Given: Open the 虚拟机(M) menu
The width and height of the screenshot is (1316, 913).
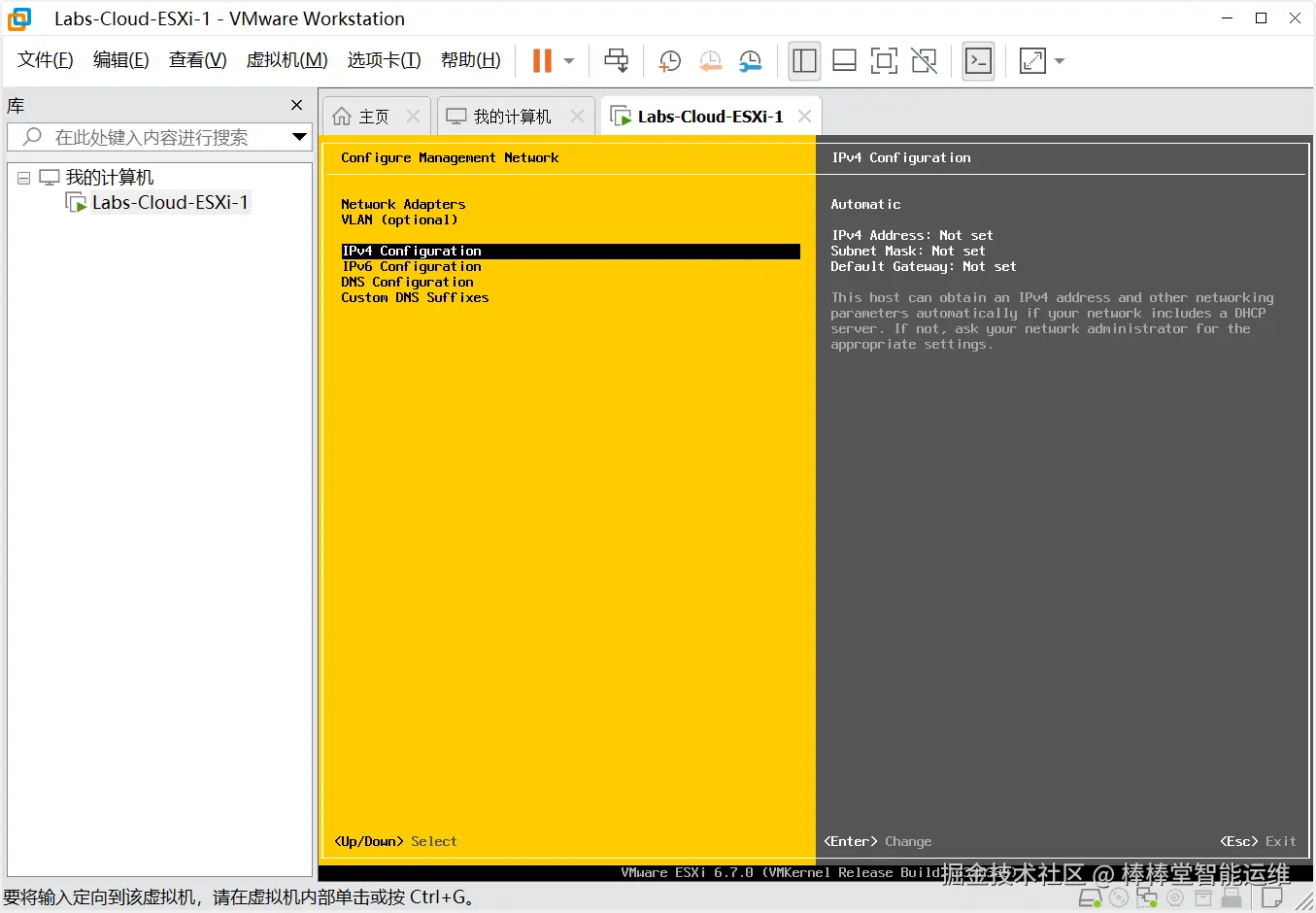Looking at the screenshot, I should 287,60.
